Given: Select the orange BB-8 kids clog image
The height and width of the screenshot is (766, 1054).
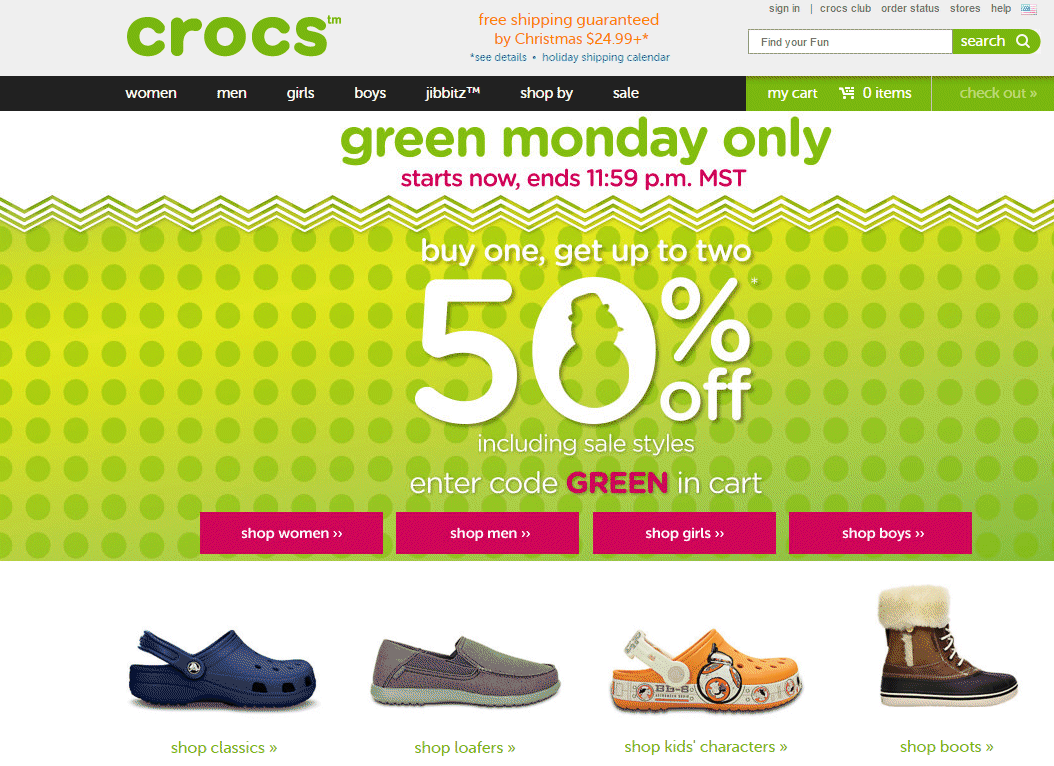Looking at the screenshot, I should pyautogui.click(x=705, y=670).
